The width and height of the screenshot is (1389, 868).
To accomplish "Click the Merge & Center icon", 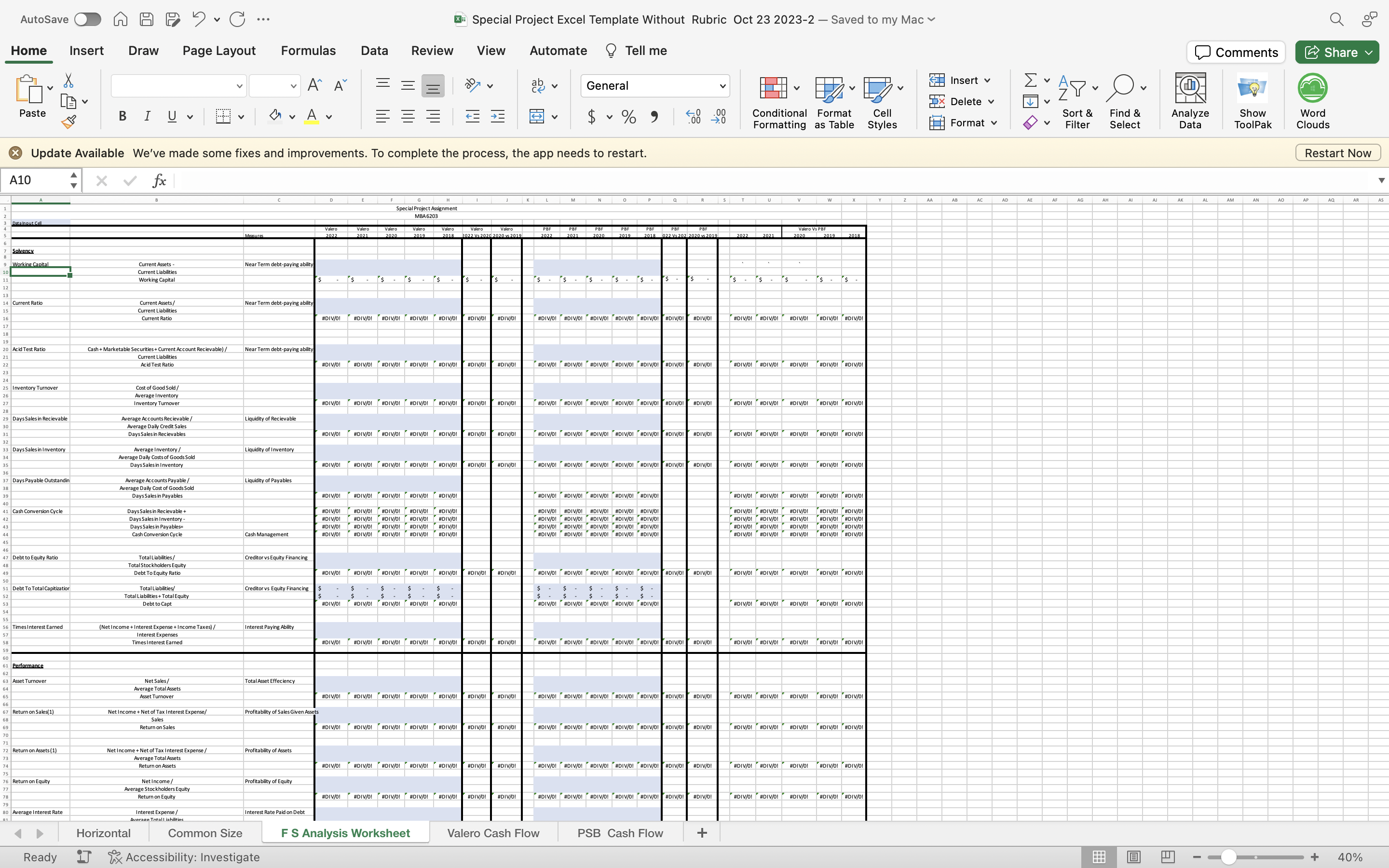I will tap(537, 117).
